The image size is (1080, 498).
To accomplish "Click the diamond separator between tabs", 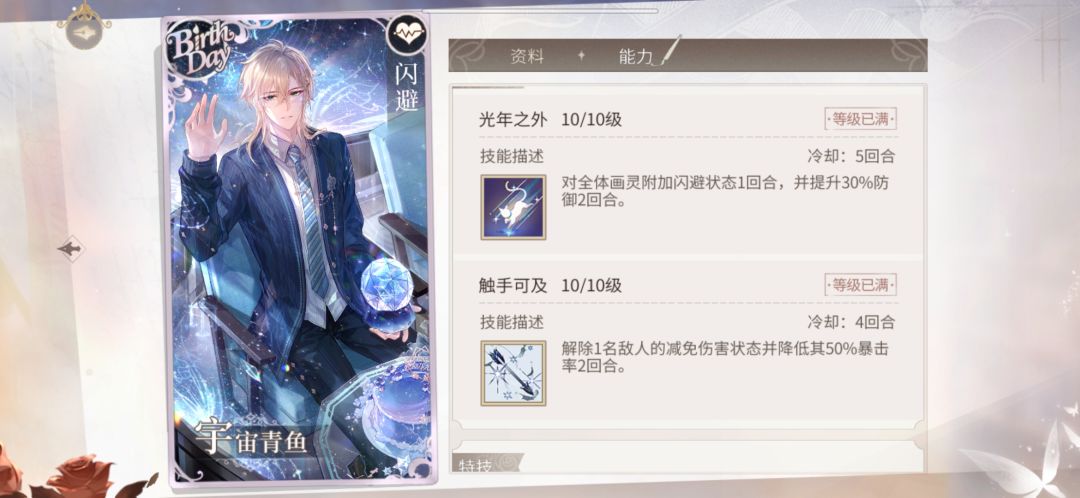I will (581, 56).
